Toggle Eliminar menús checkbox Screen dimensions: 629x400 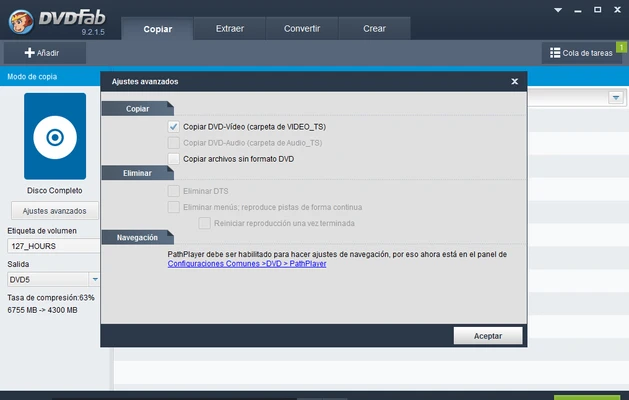173,207
